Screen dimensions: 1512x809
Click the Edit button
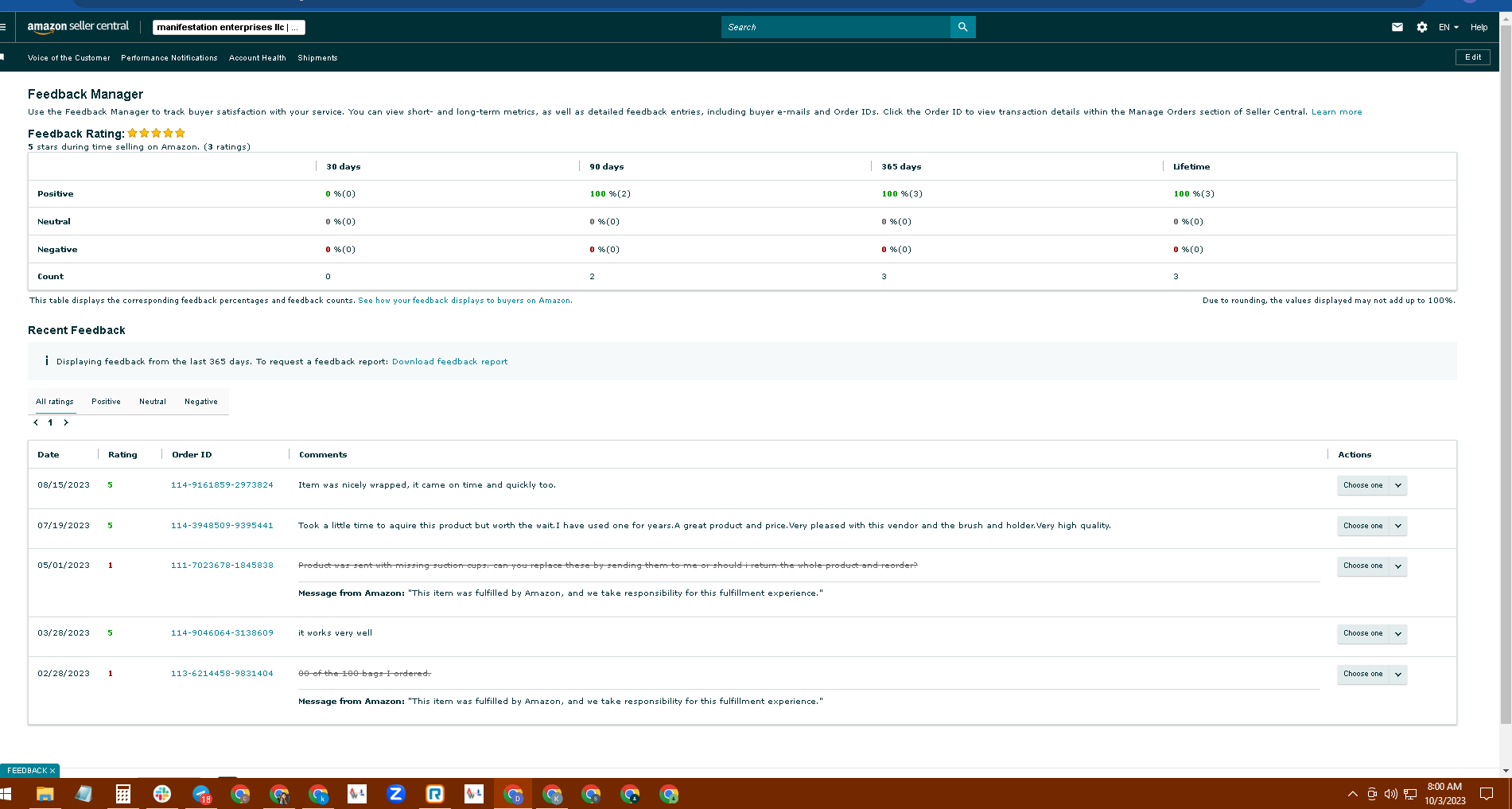click(x=1473, y=57)
